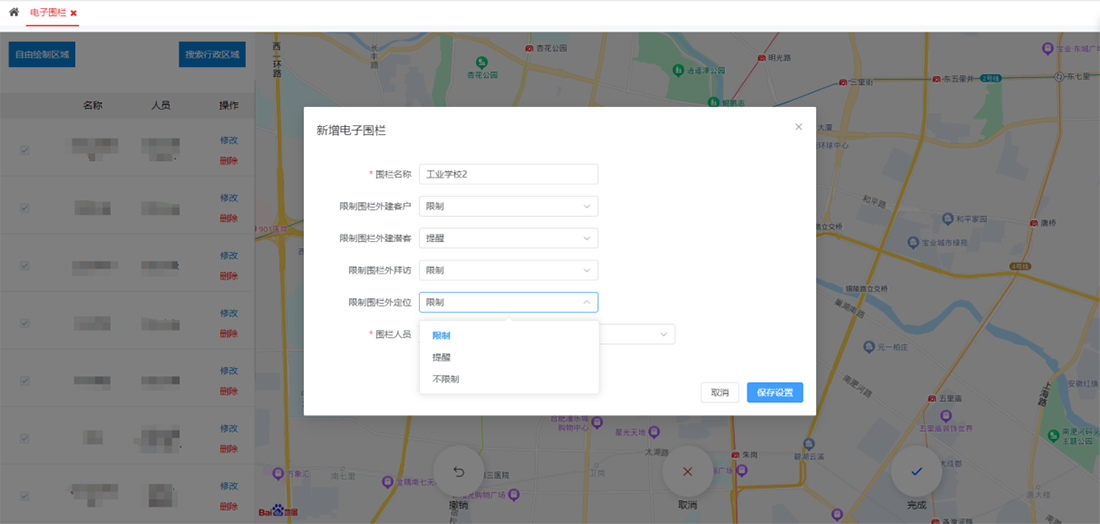This screenshot has height=524, width=1100.
Task: Toggle the second row checkbox in fence list
Action: [x=25, y=208]
